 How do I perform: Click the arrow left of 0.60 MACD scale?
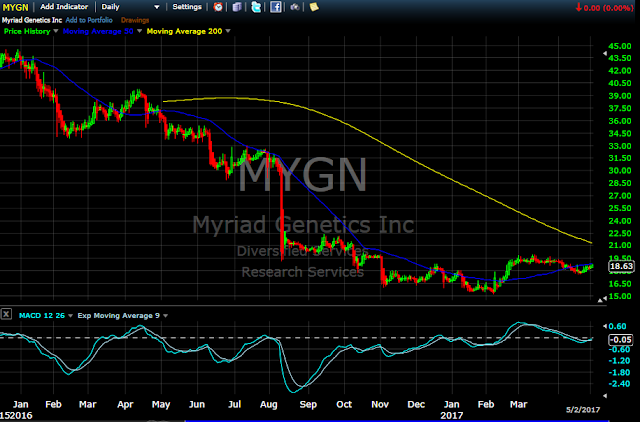[x=604, y=326]
